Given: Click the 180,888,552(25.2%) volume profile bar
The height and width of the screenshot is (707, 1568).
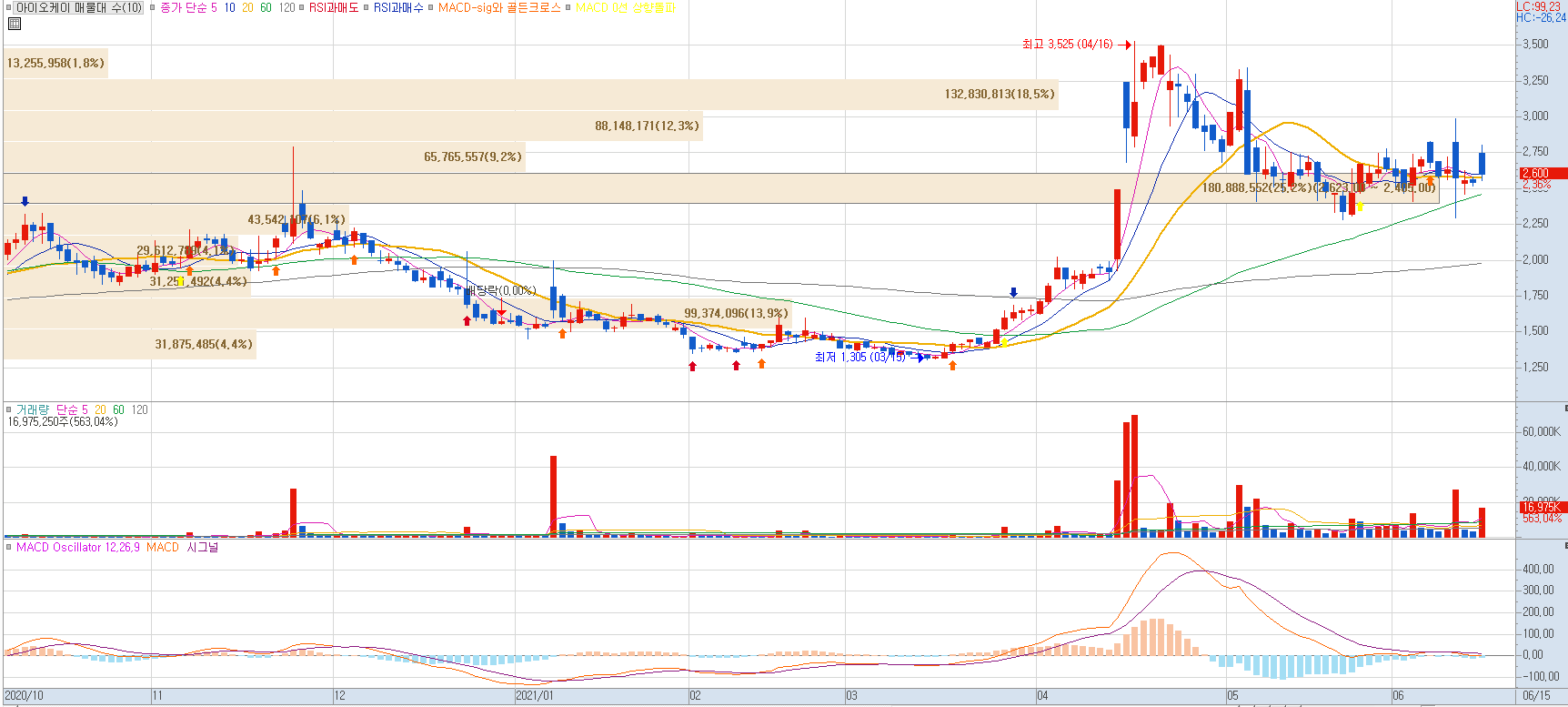Looking at the screenshot, I should [721, 187].
